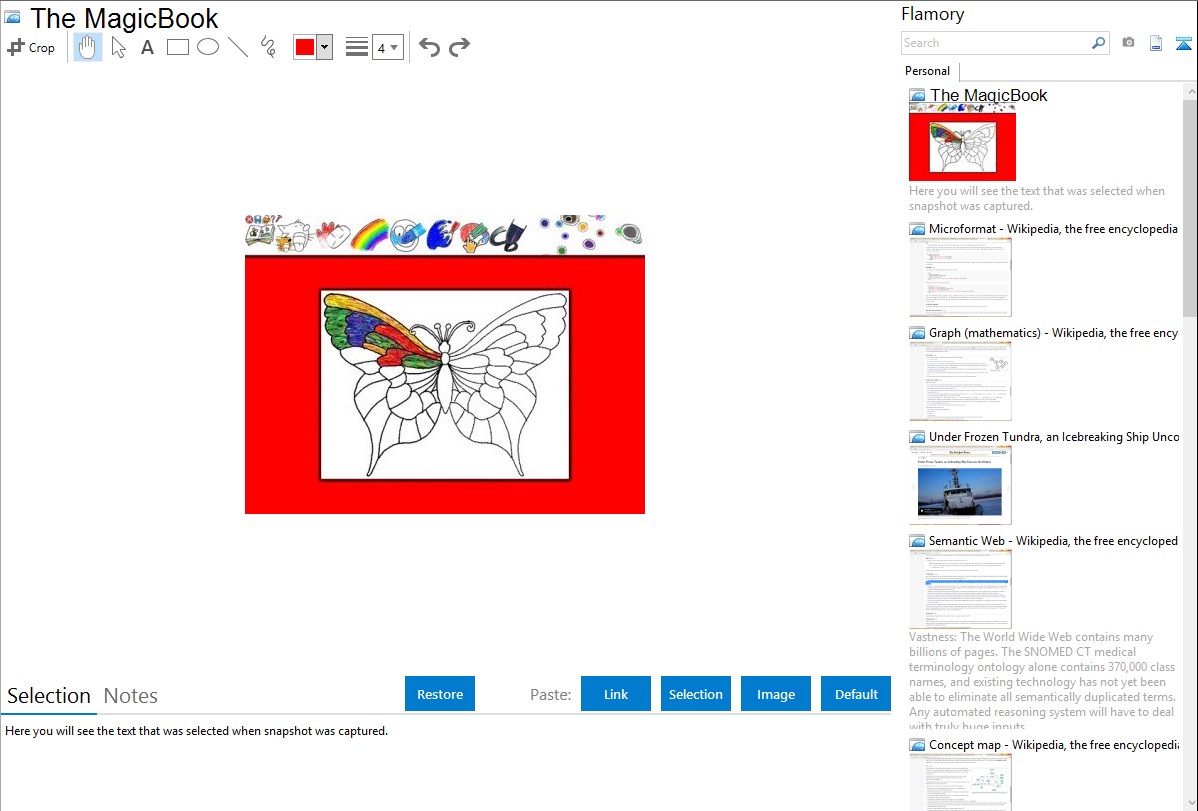Choose the straight Line tool

[x=238, y=47]
